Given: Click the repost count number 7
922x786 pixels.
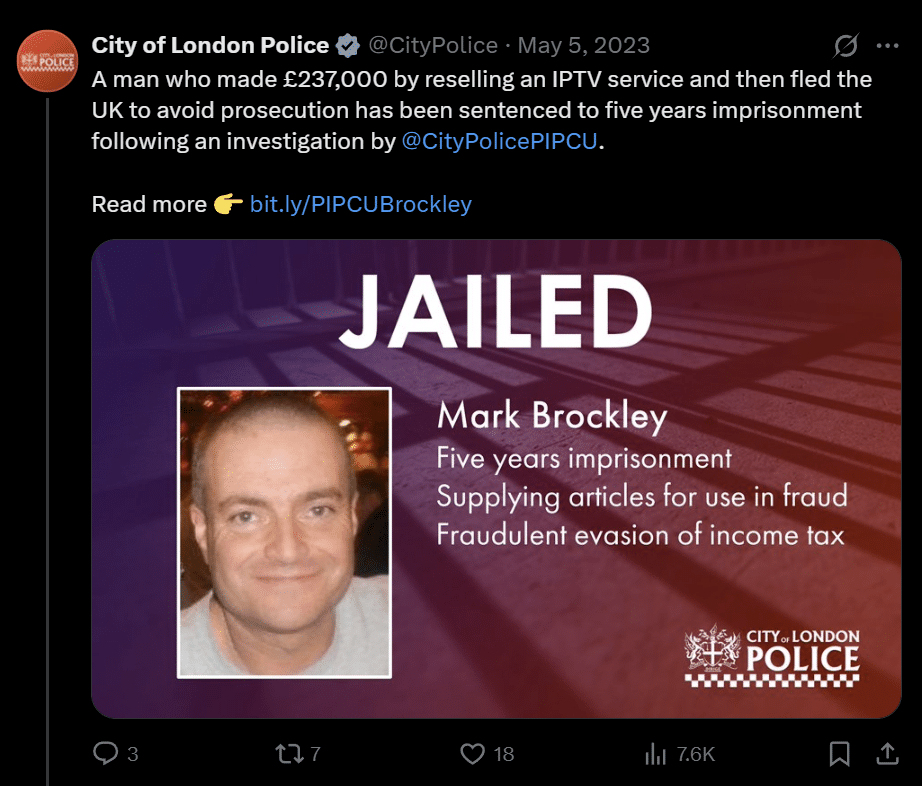Looking at the screenshot, I should (x=315, y=754).
